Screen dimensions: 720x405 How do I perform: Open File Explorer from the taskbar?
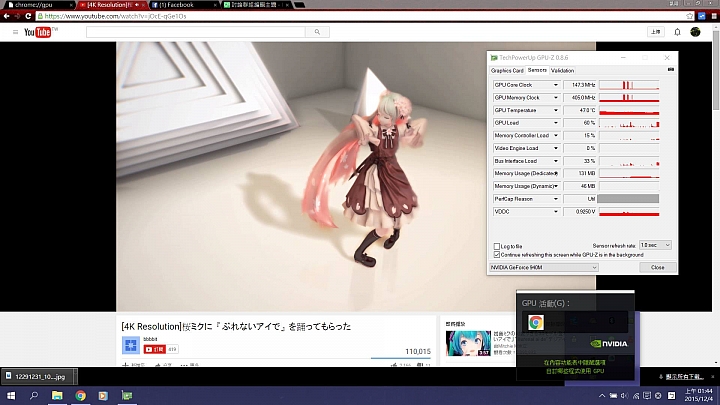pos(57,395)
